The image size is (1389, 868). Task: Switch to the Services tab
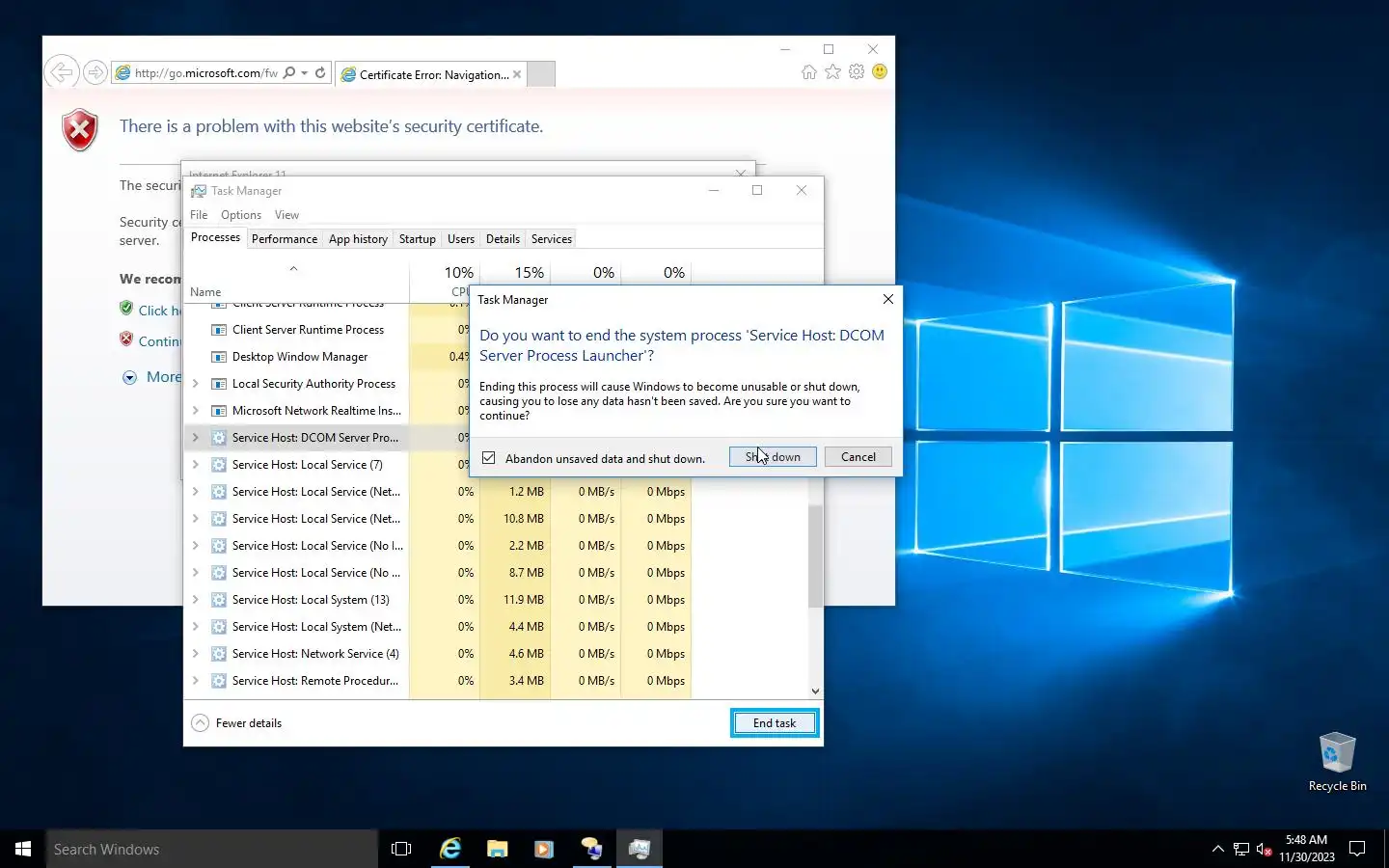pos(552,239)
